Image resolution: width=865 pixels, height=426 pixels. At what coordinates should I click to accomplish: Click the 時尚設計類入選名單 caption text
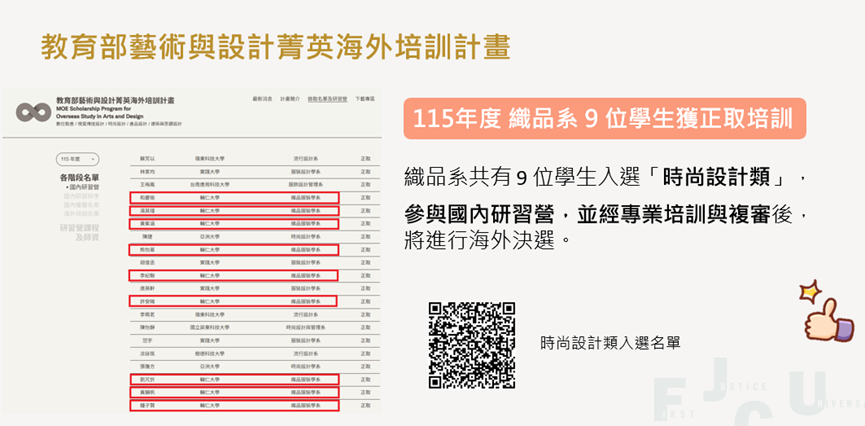click(610, 343)
